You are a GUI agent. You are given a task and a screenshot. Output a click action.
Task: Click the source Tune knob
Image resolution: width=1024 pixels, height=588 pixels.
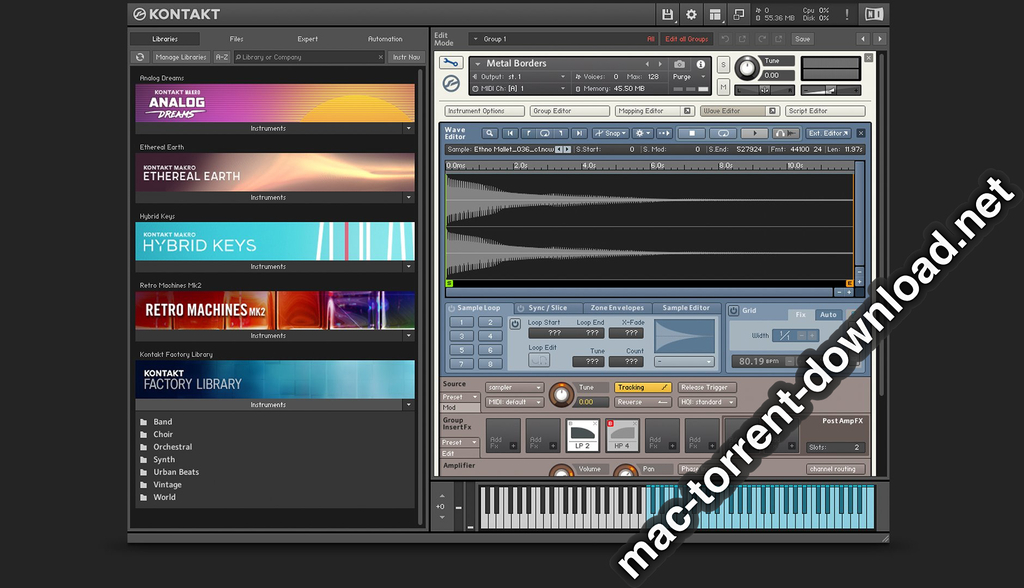560,395
